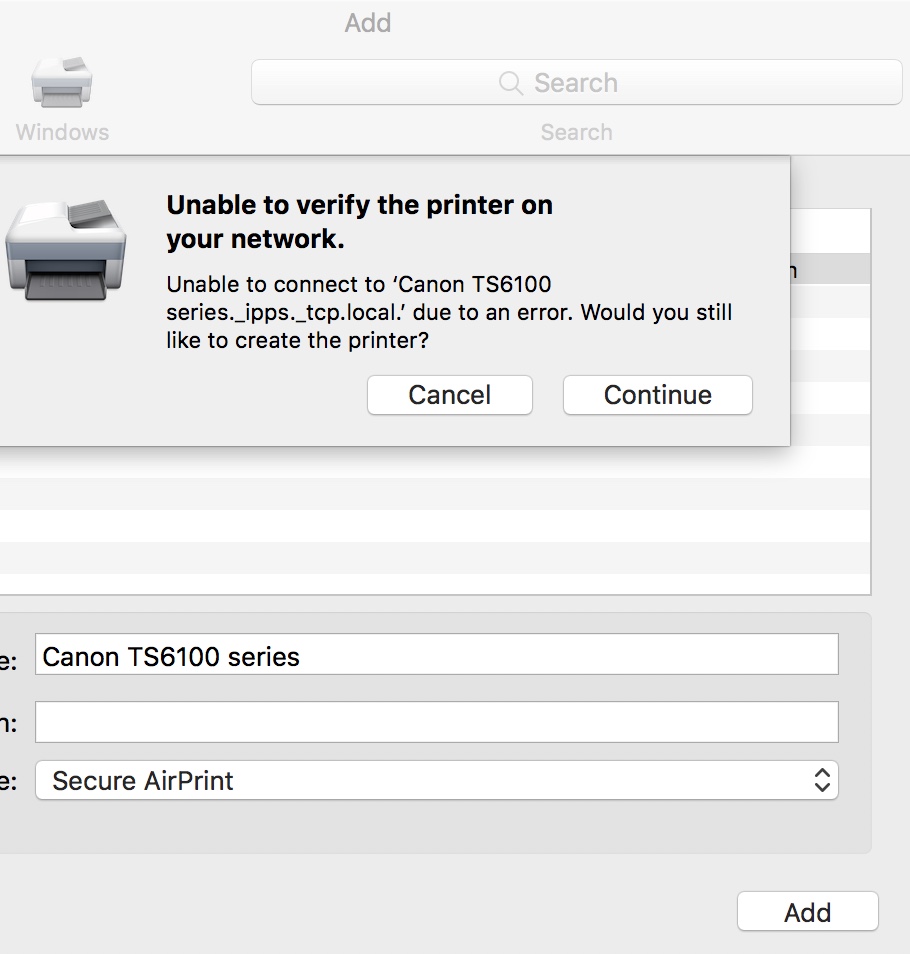Screen dimensions: 910x954
Task: Click the Windows label under toolbar icon
Action: pos(63,132)
